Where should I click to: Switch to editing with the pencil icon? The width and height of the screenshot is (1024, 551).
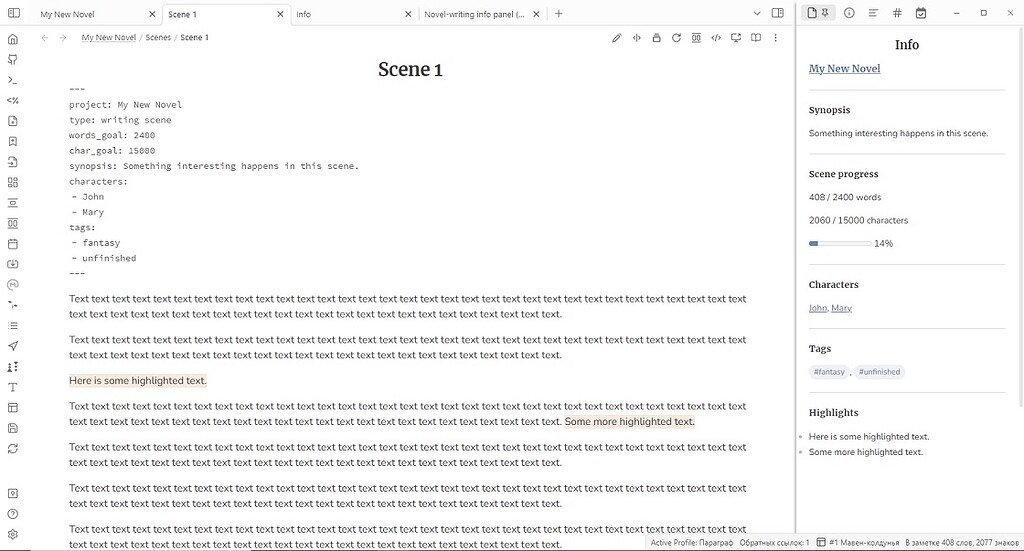click(616, 38)
